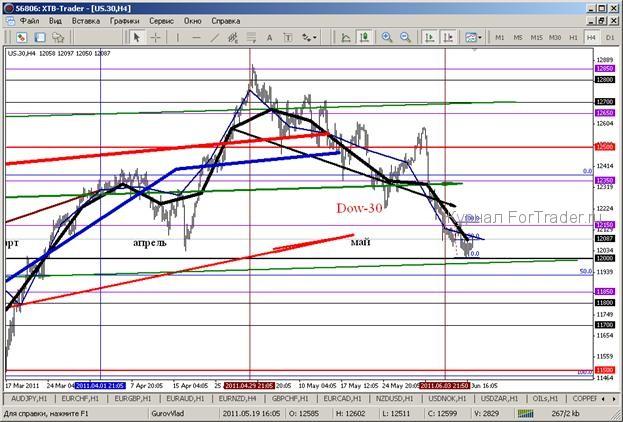Zoom in on the chart
The height and width of the screenshot is (422, 623).
click(387, 38)
